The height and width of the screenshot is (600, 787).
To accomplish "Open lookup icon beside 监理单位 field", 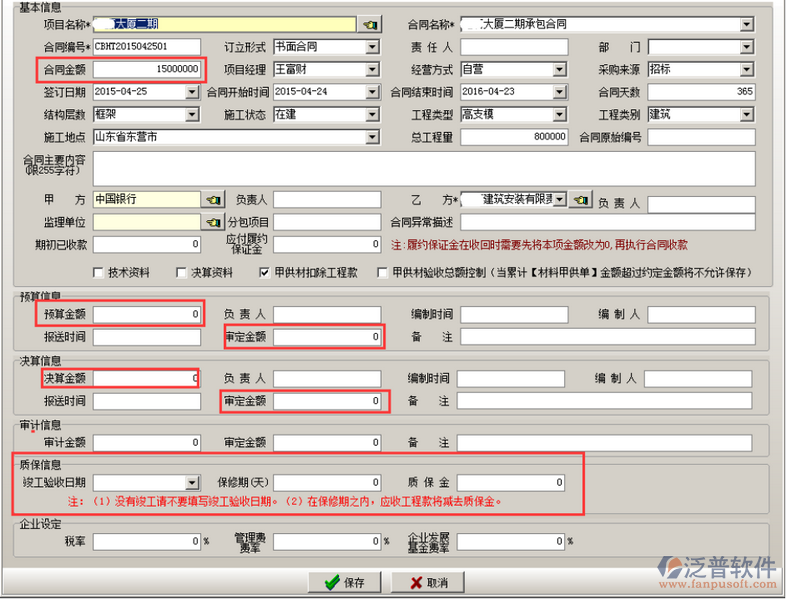I will [214, 221].
